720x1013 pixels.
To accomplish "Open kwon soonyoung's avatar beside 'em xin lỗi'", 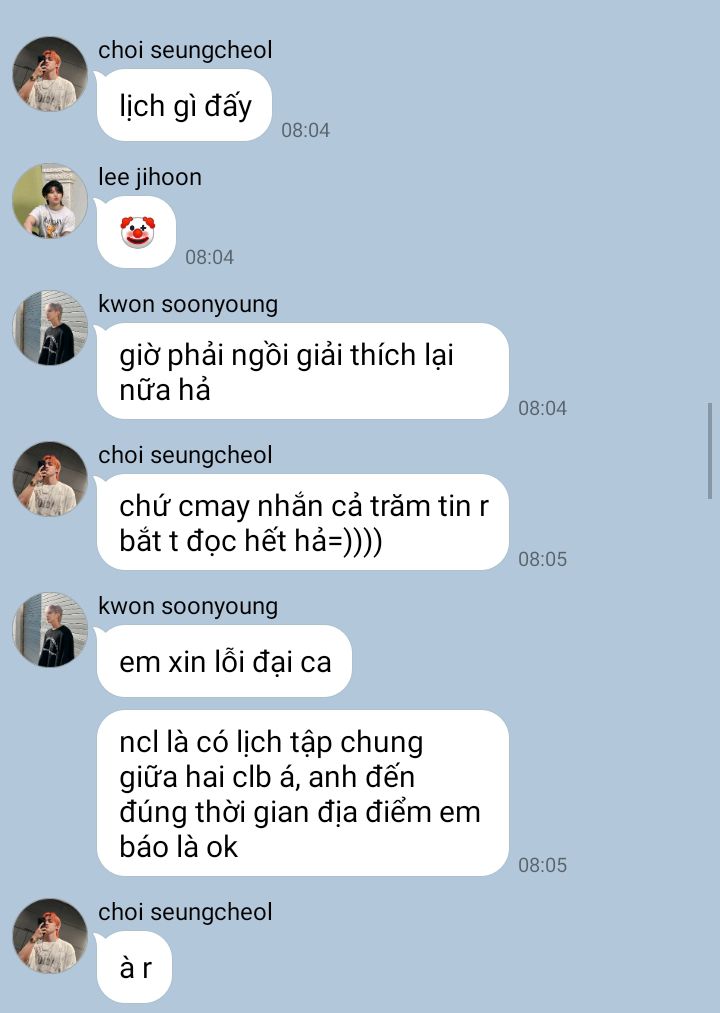I will point(50,630).
